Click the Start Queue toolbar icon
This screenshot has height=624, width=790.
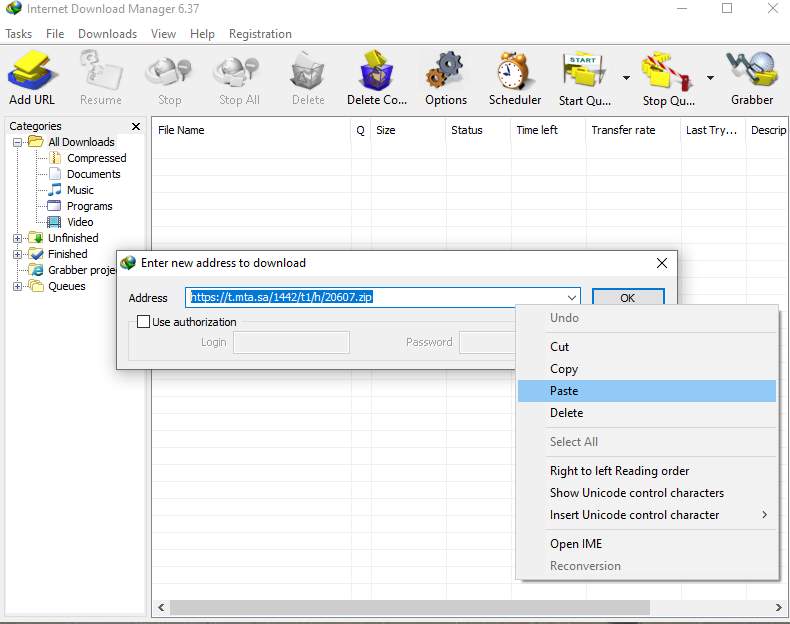click(x=584, y=77)
